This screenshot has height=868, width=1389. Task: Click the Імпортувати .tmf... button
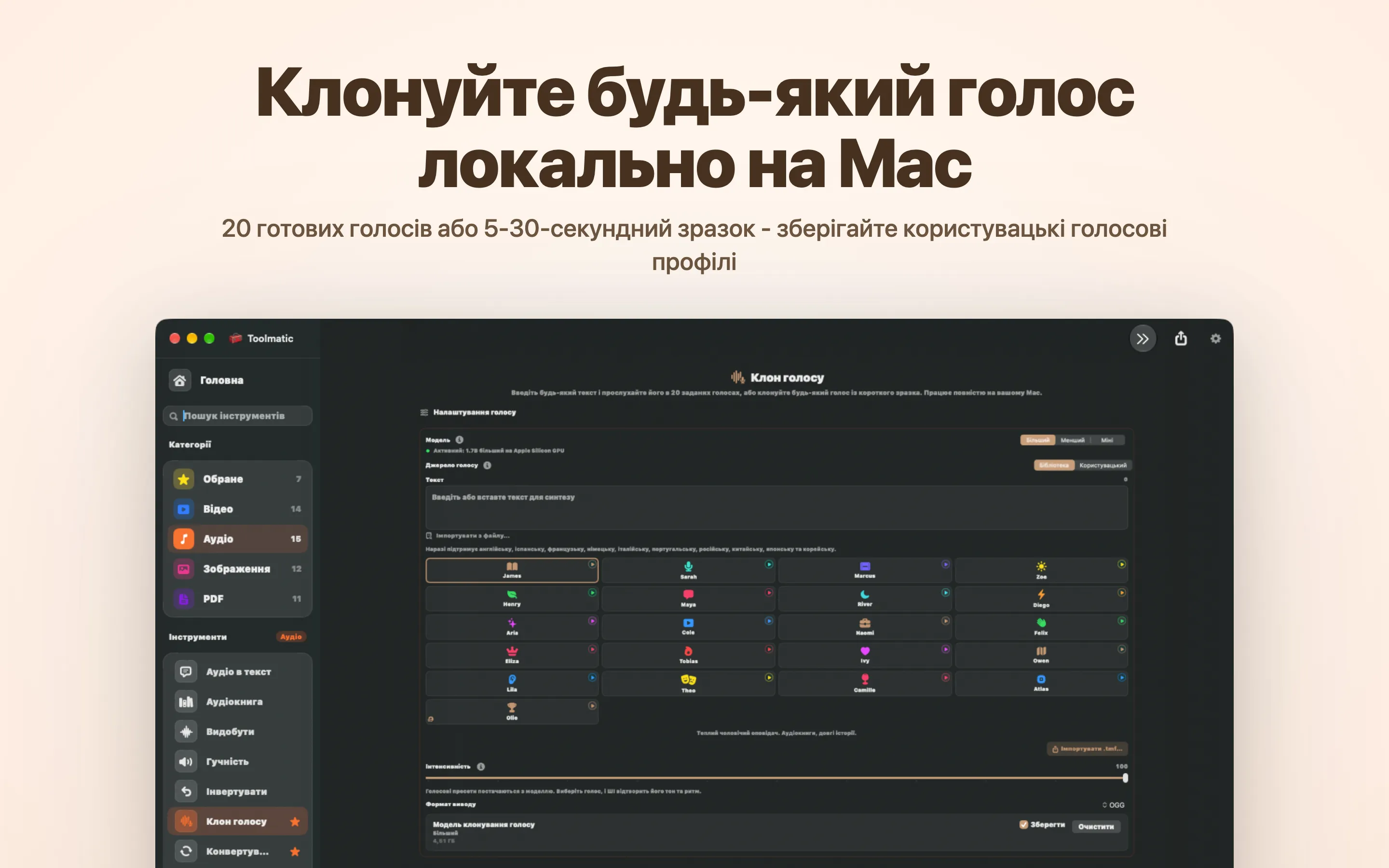(x=1087, y=748)
